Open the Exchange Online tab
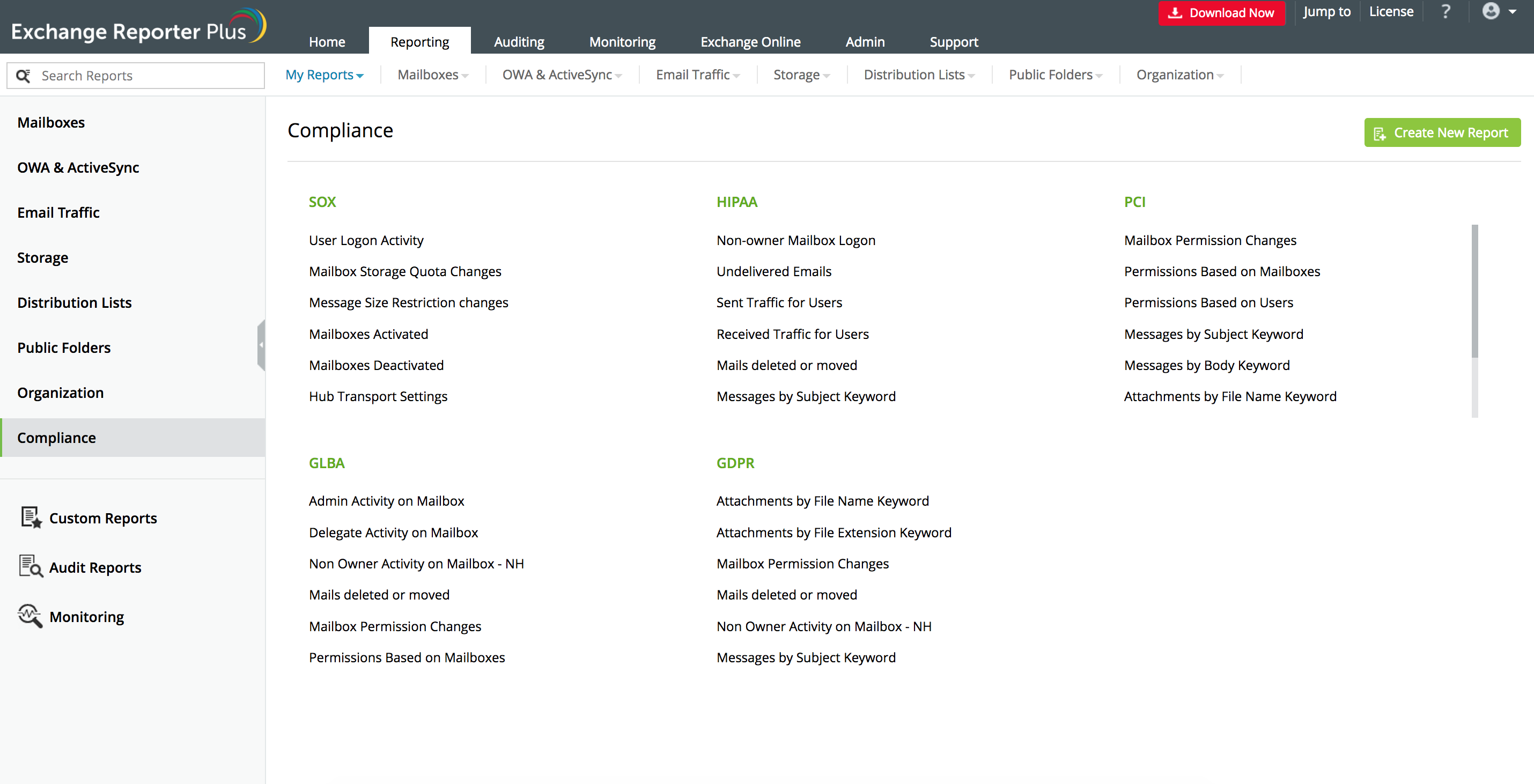Screen dimensions: 1534x784 [x=750, y=42]
